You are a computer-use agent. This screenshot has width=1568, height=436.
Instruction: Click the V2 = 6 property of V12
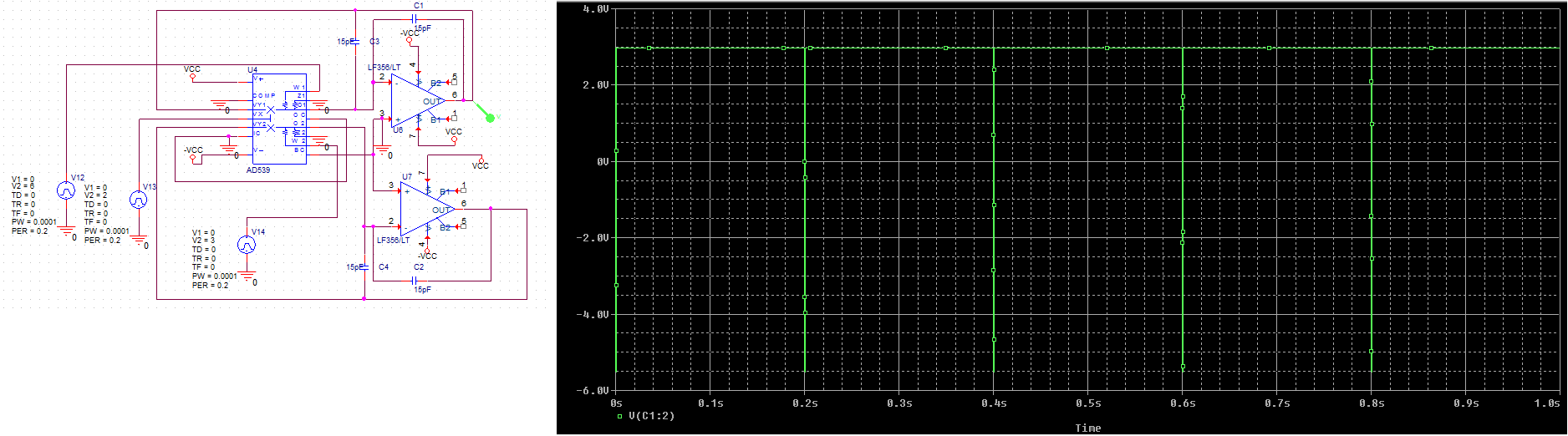pos(23,187)
